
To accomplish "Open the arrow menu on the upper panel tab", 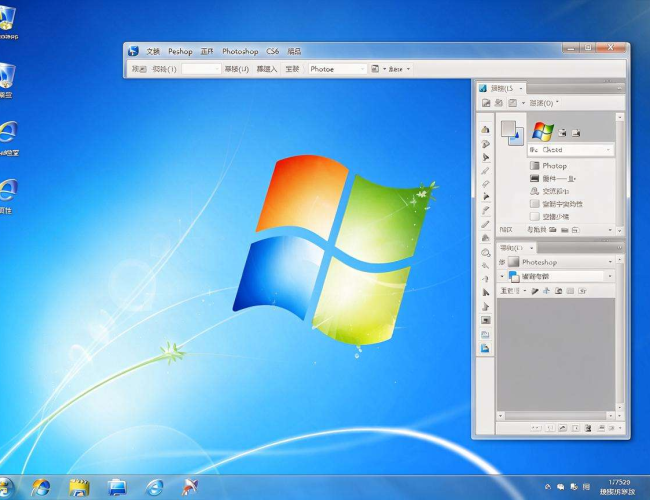I will click(x=521, y=89).
